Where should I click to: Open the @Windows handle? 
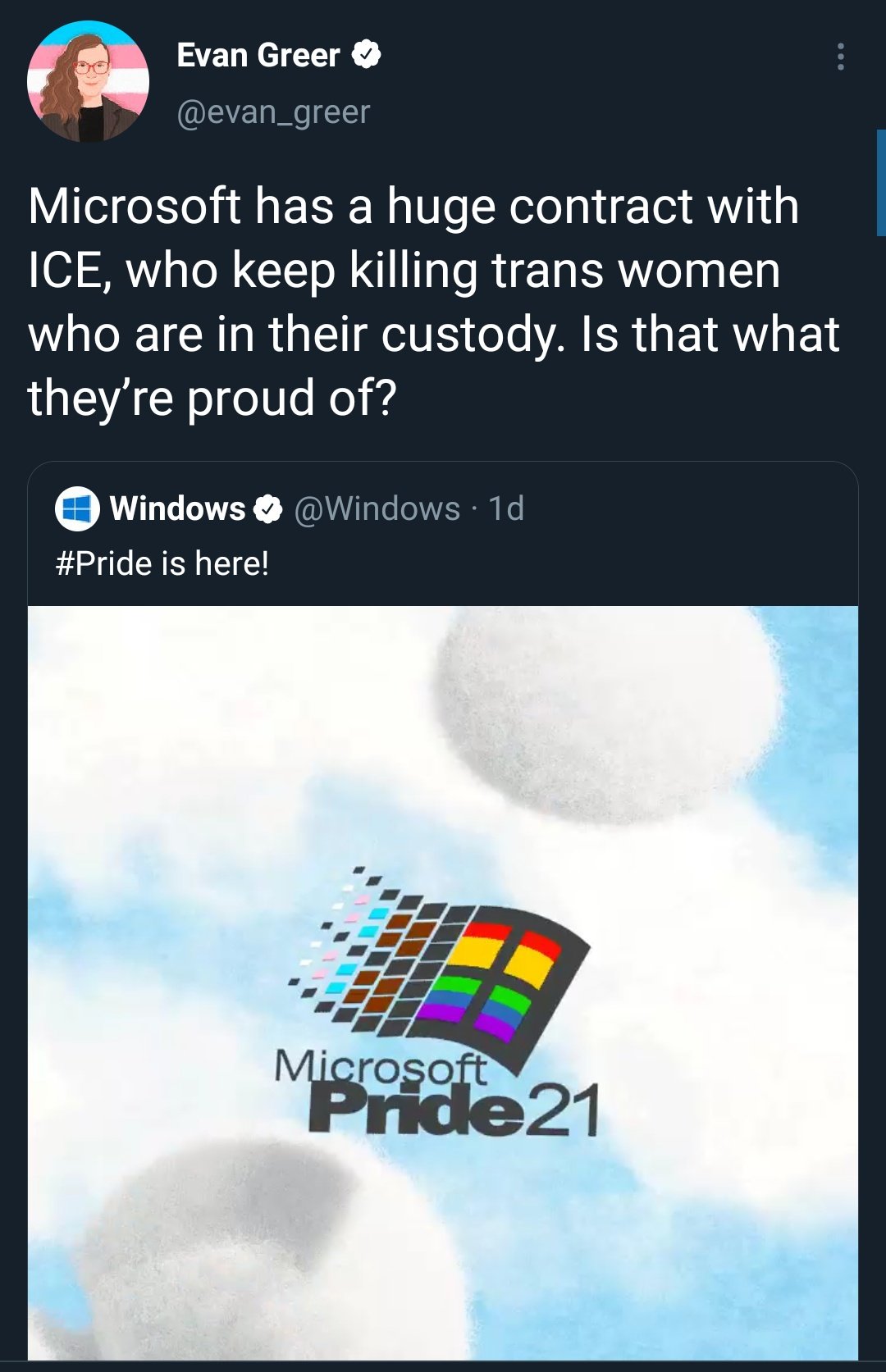[377, 508]
